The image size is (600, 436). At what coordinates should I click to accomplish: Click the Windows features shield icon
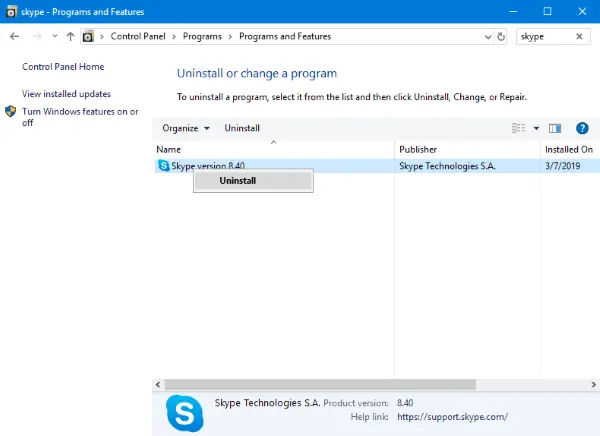[x=11, y=111]
